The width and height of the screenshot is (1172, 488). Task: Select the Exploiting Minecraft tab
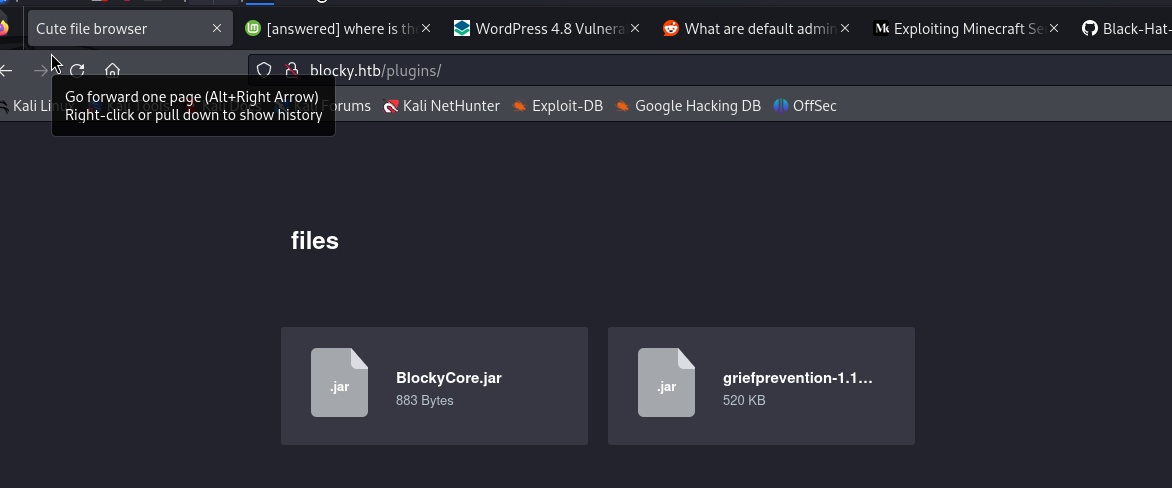pos(958,29)
